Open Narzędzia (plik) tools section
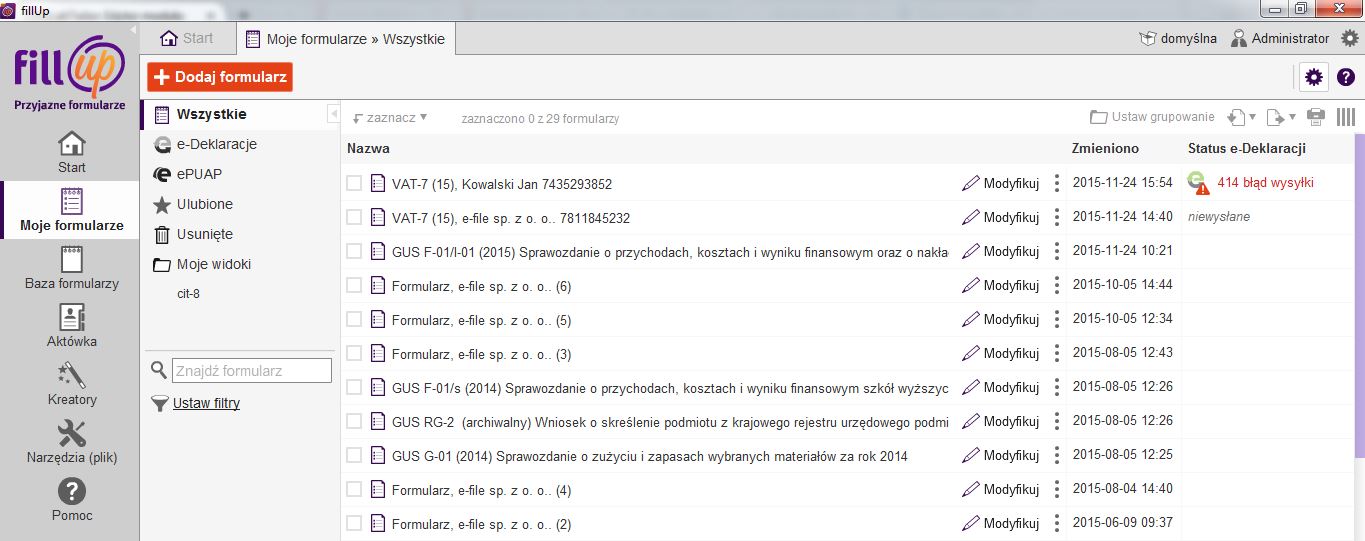Viewport: 1365px width, 541px height. 71,442
